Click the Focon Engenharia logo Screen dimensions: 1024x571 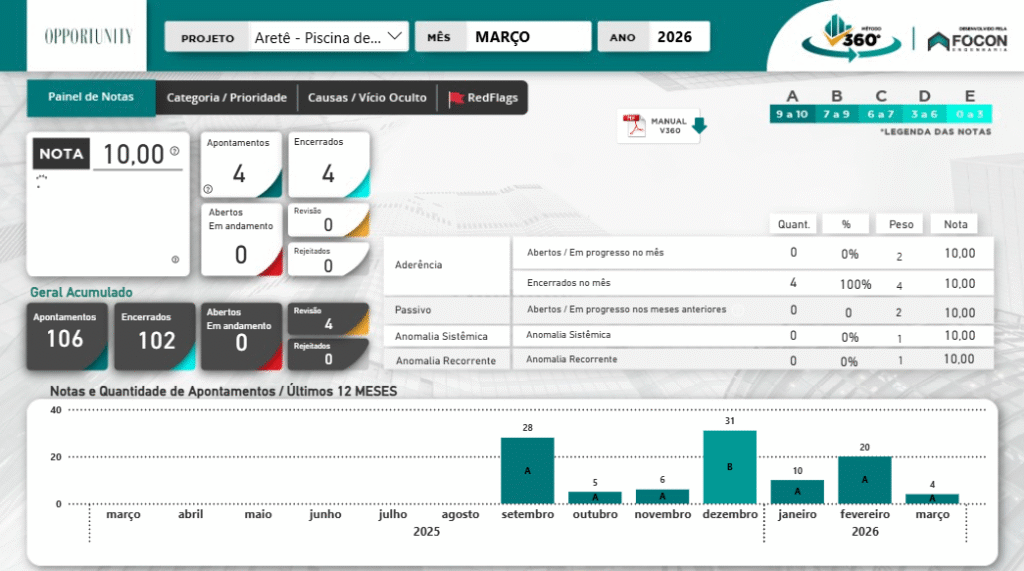tap(967, 39)
